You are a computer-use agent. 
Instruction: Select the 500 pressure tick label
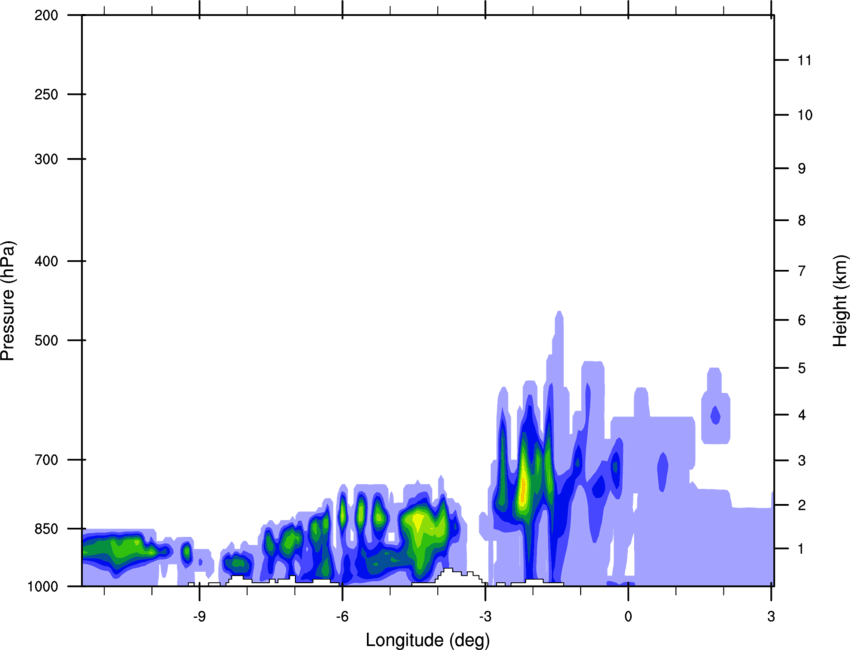pos(46,340)
